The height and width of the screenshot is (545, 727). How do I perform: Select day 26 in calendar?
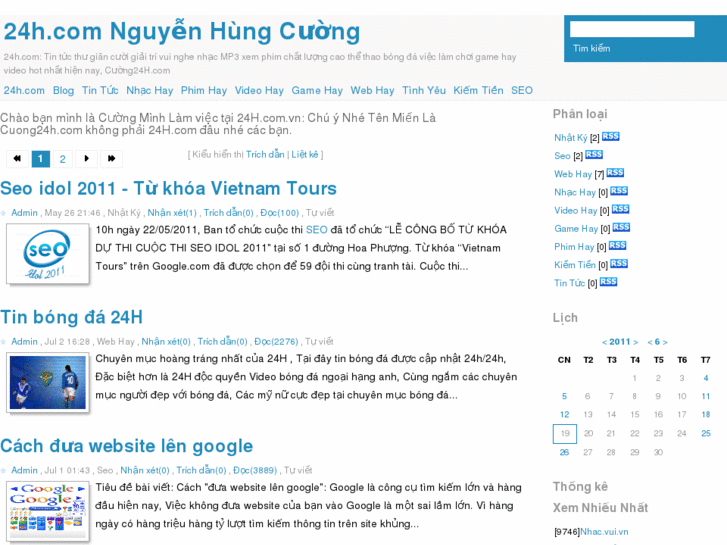pyautogui.click(x=564, y=452)
